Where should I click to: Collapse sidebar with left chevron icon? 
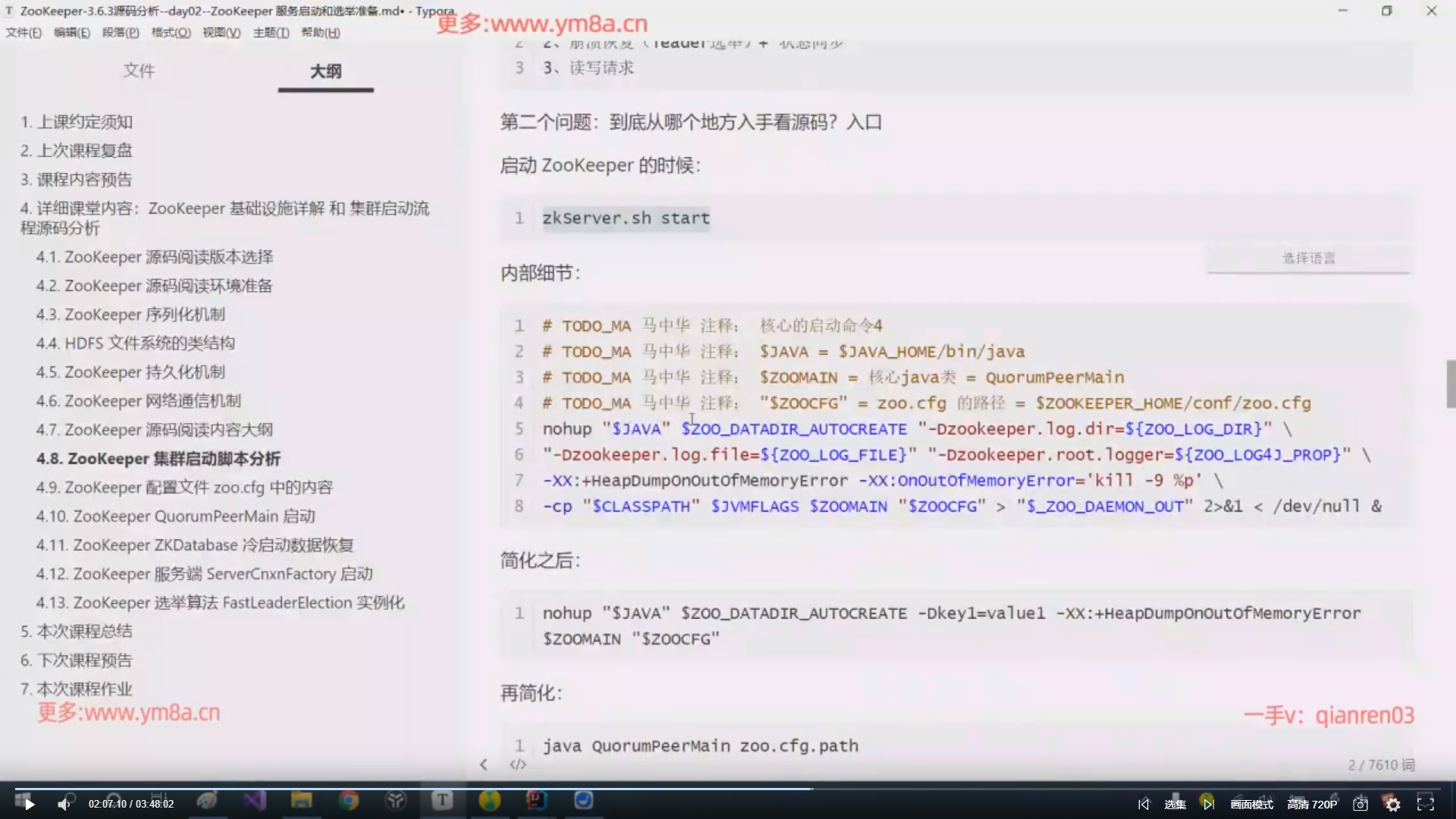coord(483,764)
